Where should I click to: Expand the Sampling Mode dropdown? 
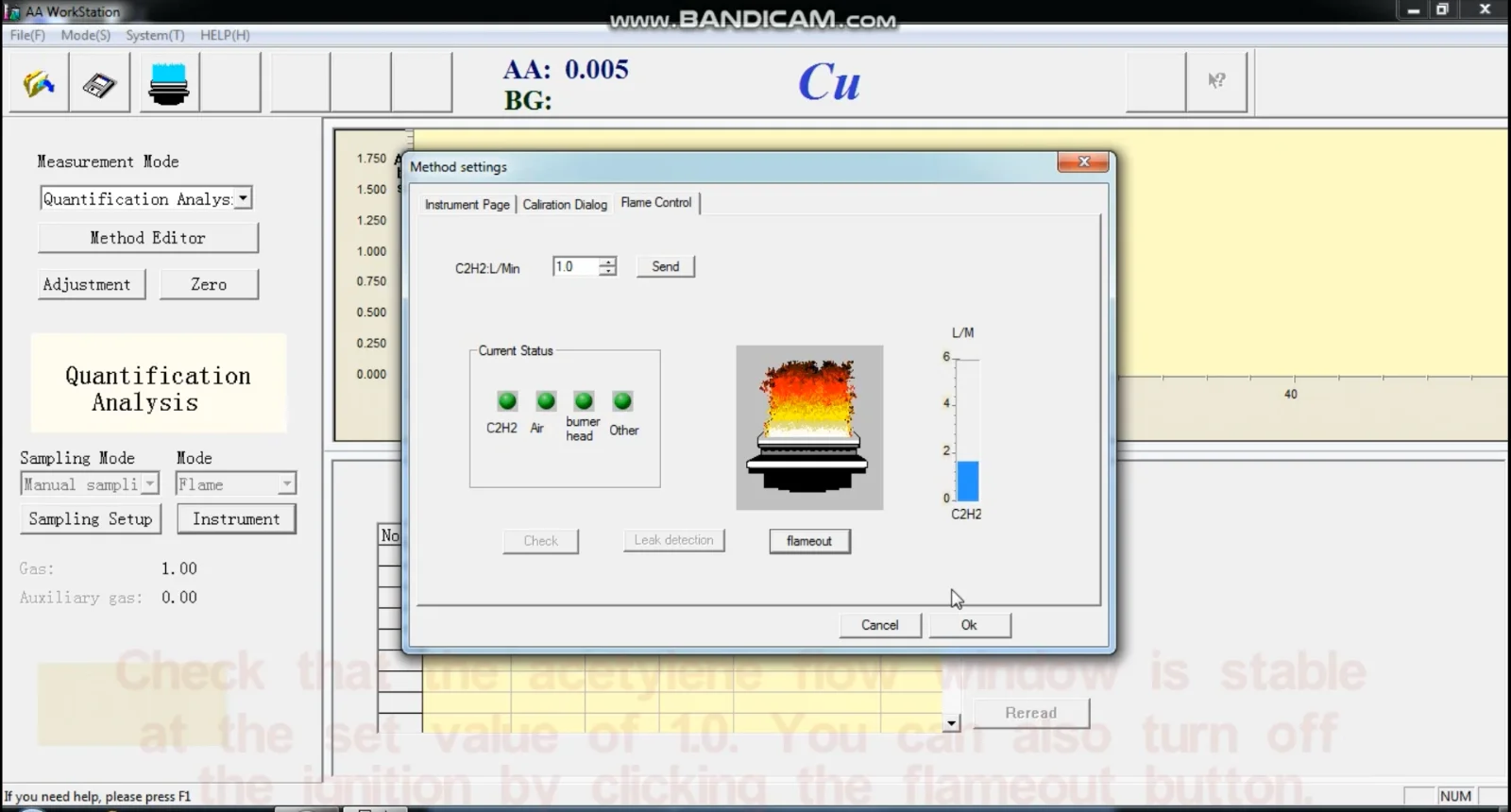point(149,484)
